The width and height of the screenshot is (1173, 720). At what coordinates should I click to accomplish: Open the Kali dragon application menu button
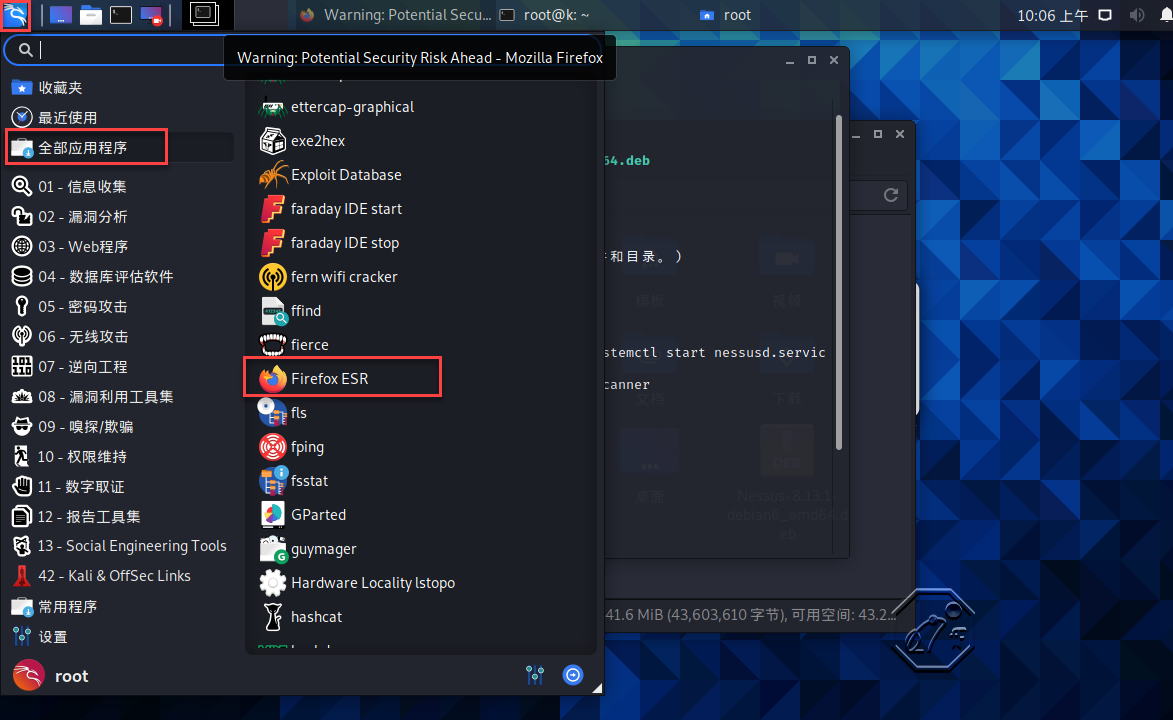[15, 15]
